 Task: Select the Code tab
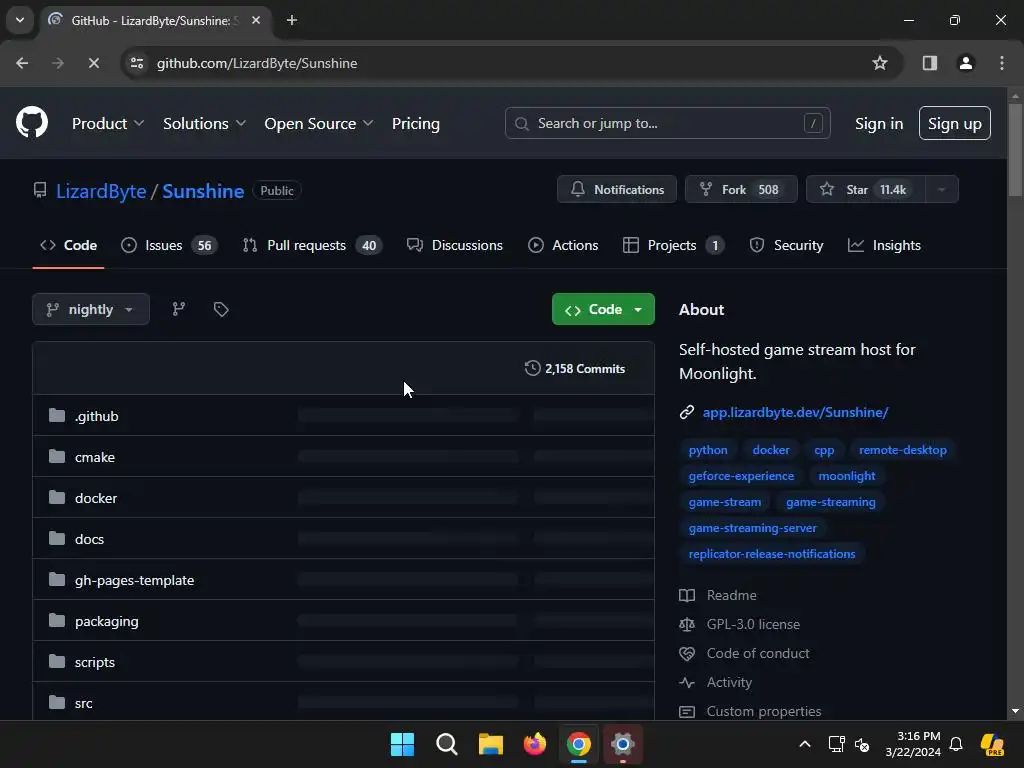(69, 246)
